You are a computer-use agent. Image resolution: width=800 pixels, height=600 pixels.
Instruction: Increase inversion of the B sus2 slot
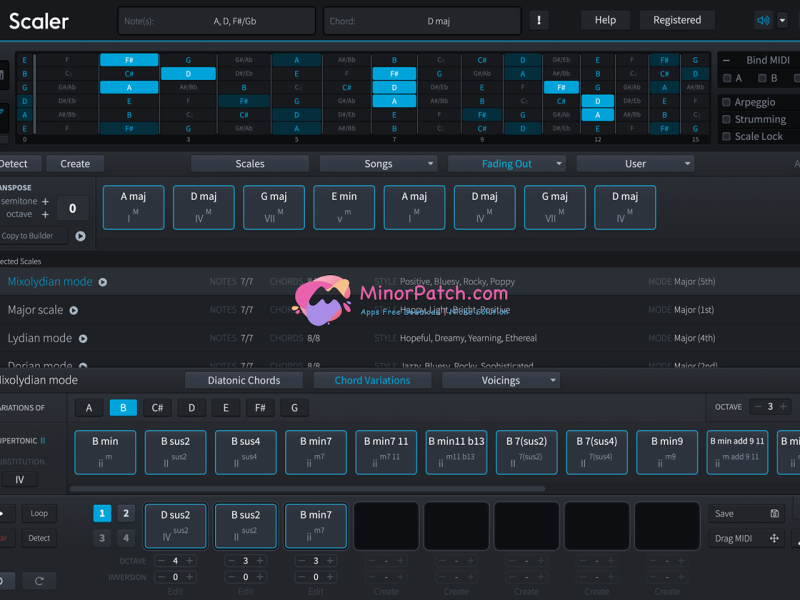pyautogui.click(x=260, y=577)
